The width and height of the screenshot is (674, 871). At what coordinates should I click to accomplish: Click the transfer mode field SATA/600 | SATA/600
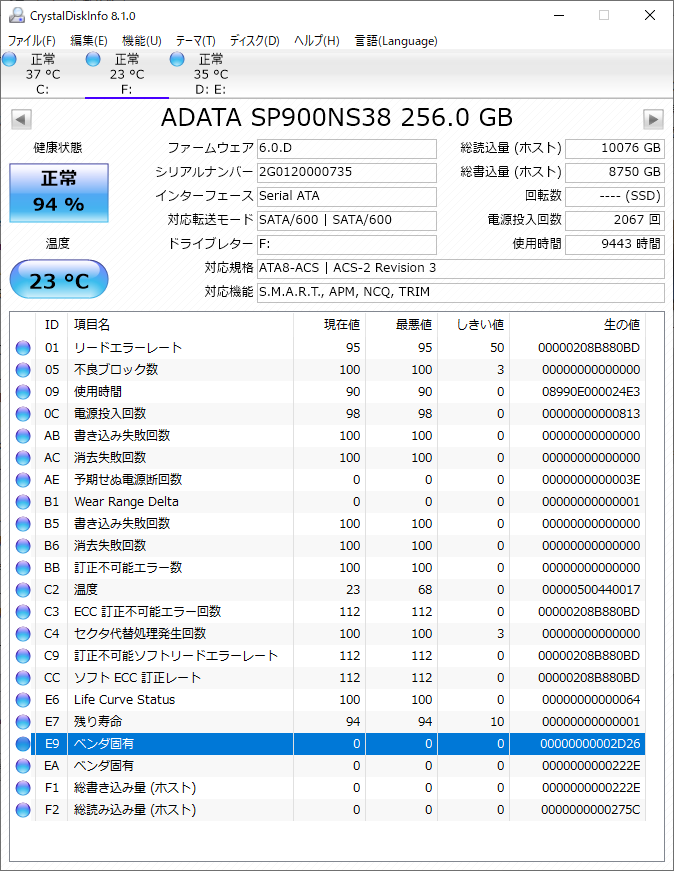click(347, 220)
